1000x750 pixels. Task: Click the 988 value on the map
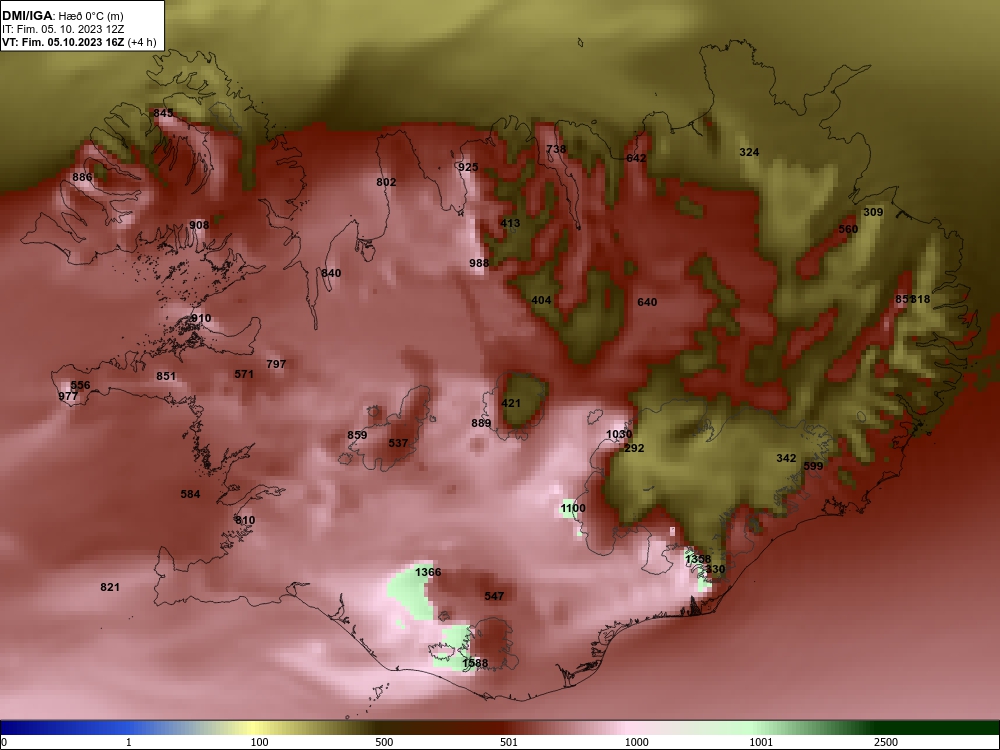[x=479, y=263]
